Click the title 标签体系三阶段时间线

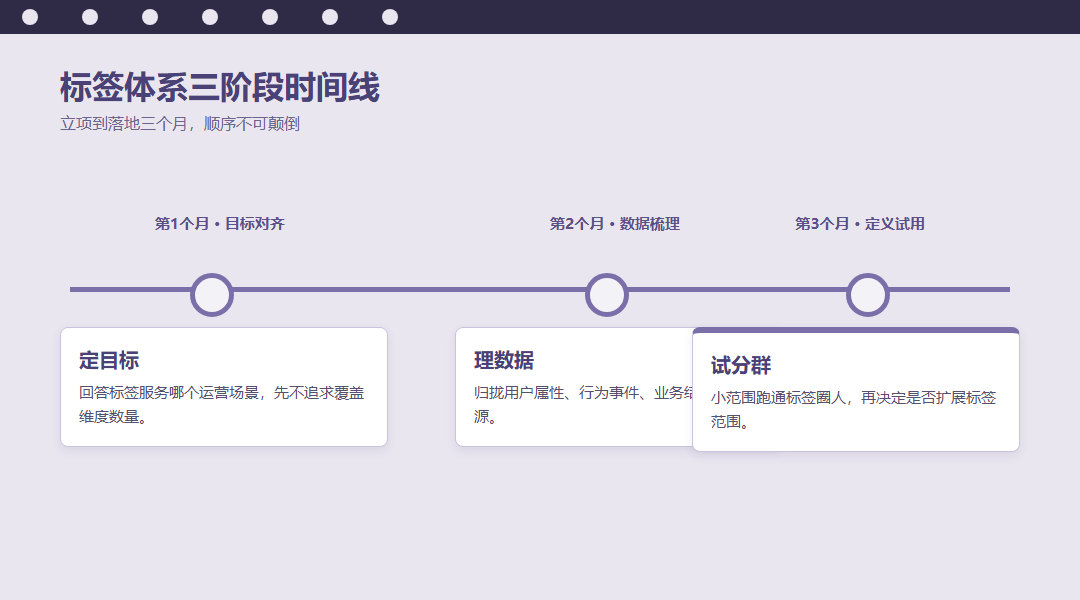click(220, 87)
